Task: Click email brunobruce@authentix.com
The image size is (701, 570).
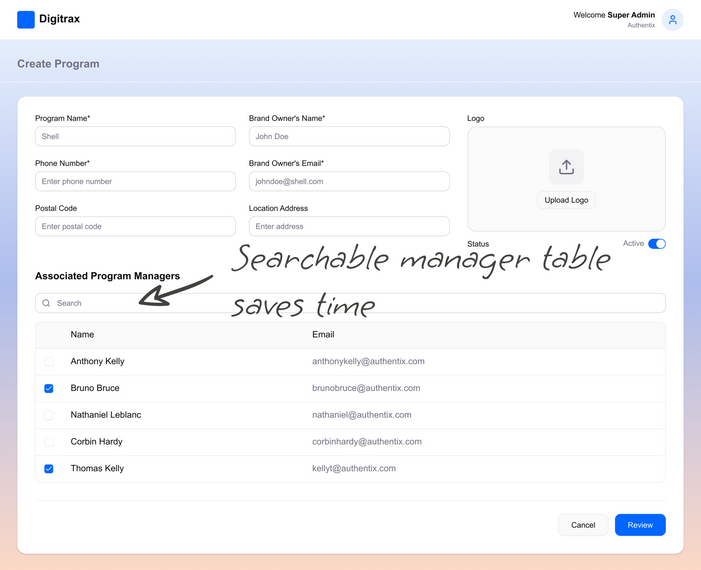Action: [366, 388]
